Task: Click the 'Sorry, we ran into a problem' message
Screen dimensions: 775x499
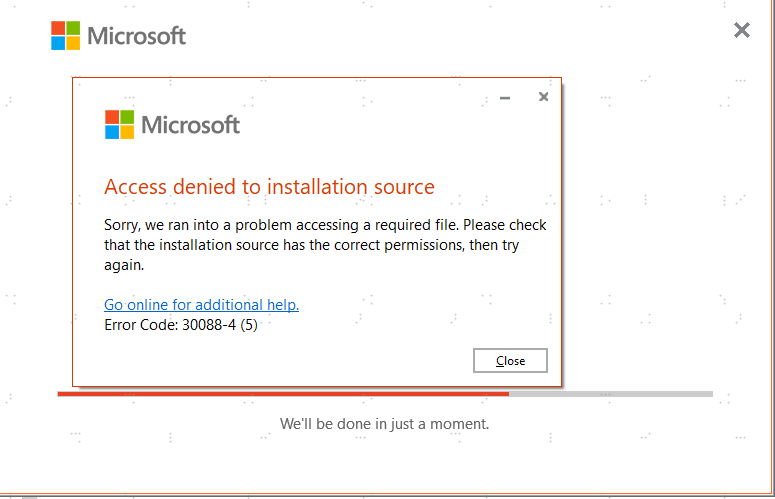Action: (x=325, y=245)
